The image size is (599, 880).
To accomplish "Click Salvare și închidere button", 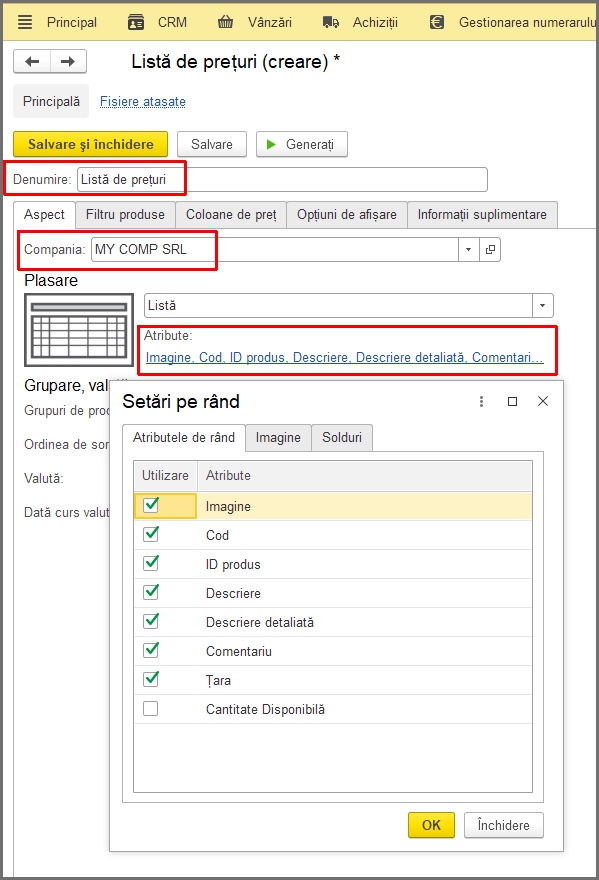I will 90,144.
